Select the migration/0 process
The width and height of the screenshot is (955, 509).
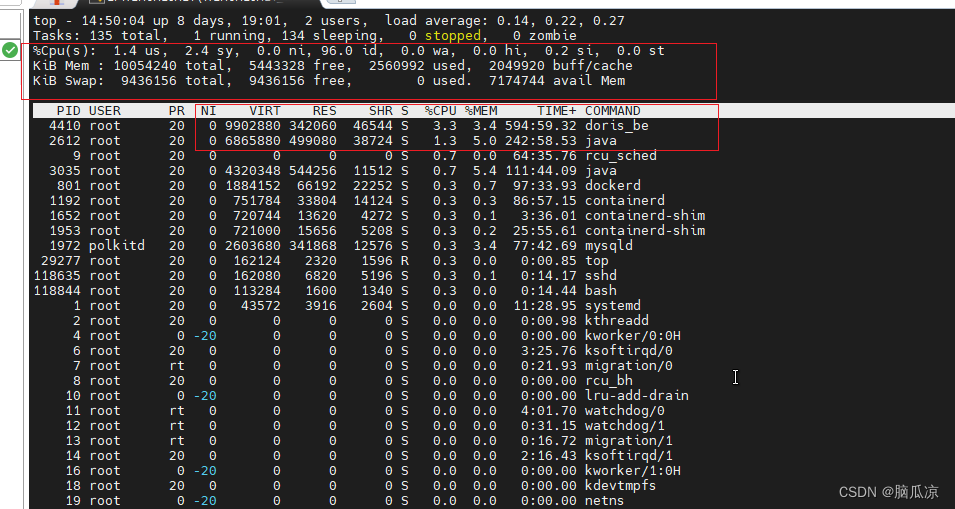[629, 365]
